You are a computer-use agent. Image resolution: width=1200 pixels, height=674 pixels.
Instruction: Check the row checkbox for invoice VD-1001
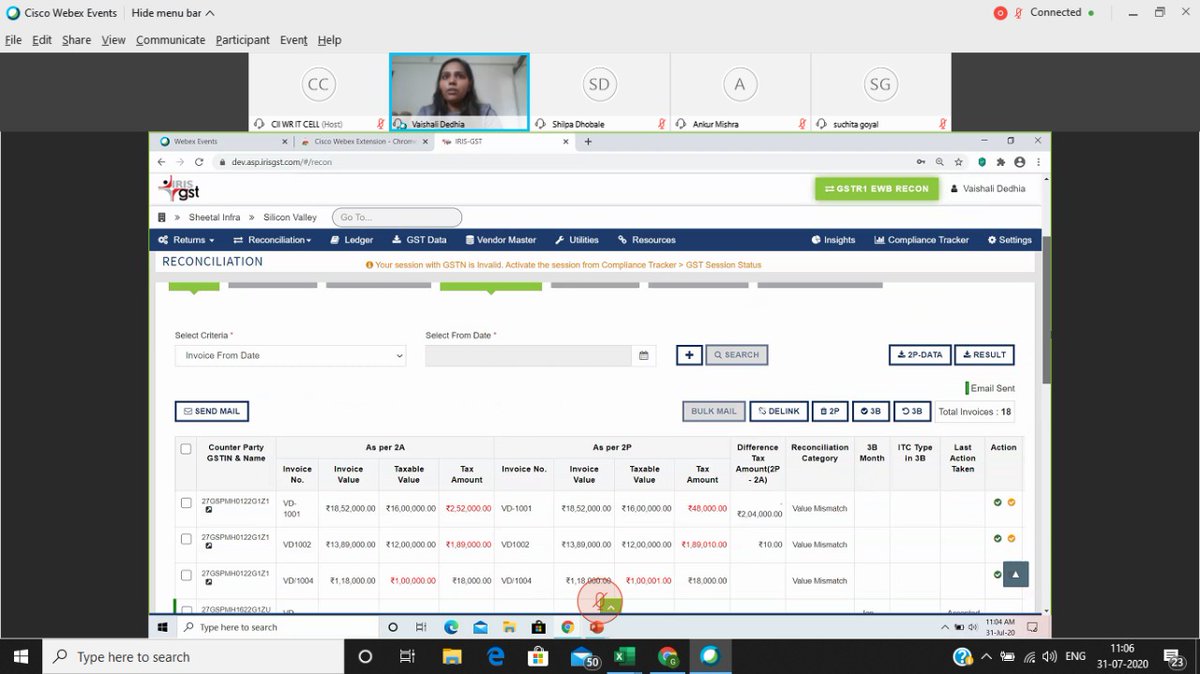pyautogui.click(x=186, y=503)
